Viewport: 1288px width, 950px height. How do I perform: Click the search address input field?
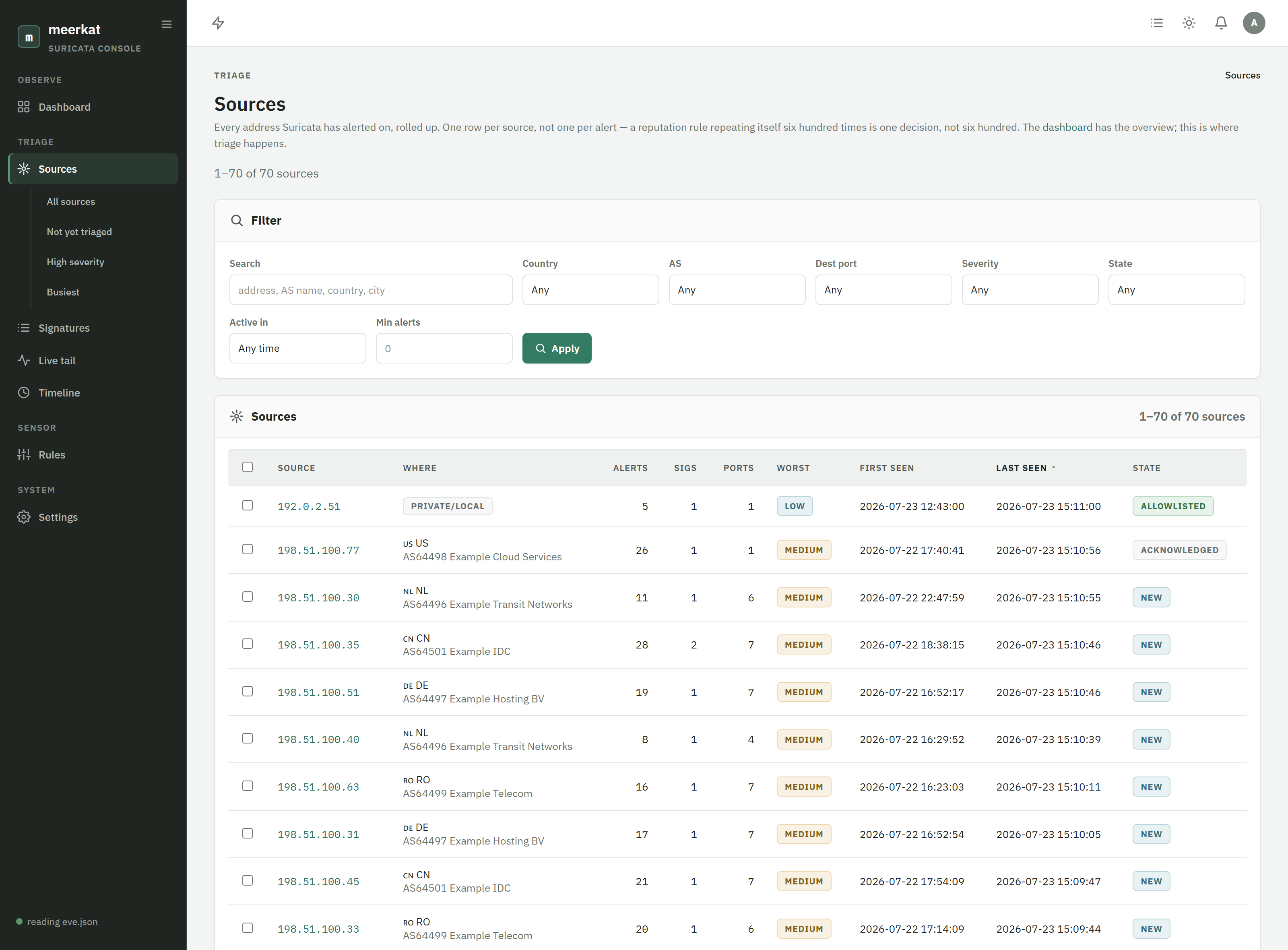point(371,290)
